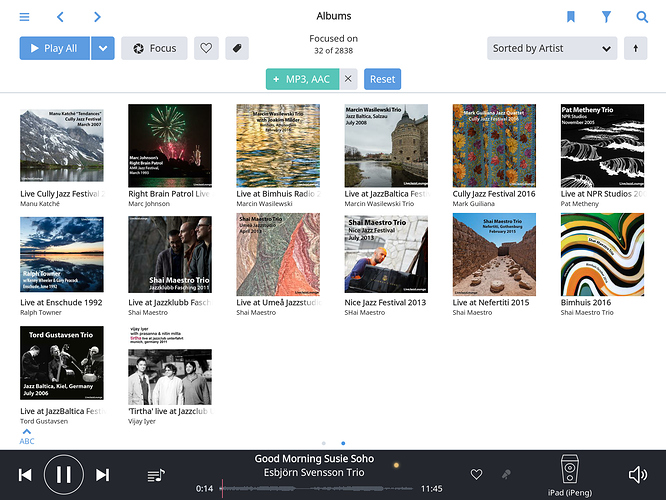Select the Bimhuis 2016 album title
This screenshot has height=500, width=666.
pos(586,302)
